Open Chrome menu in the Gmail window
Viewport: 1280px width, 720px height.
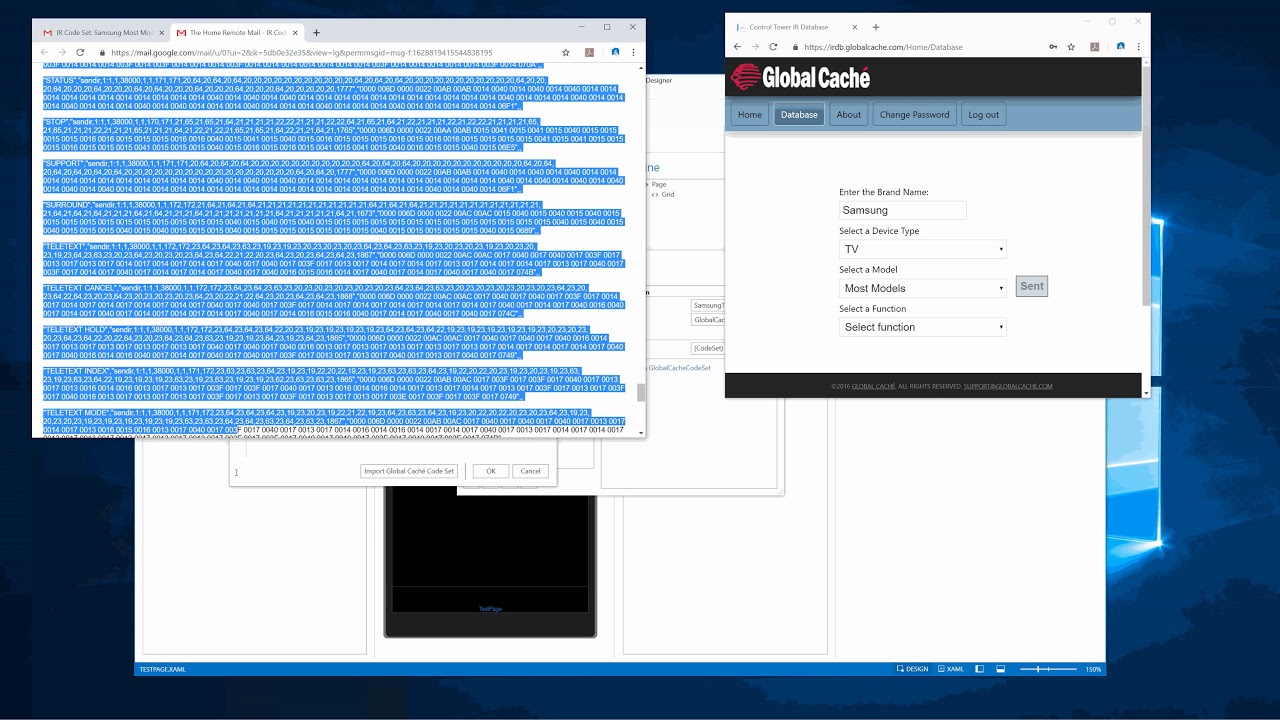pyautogui.click(x=633, y=52)
